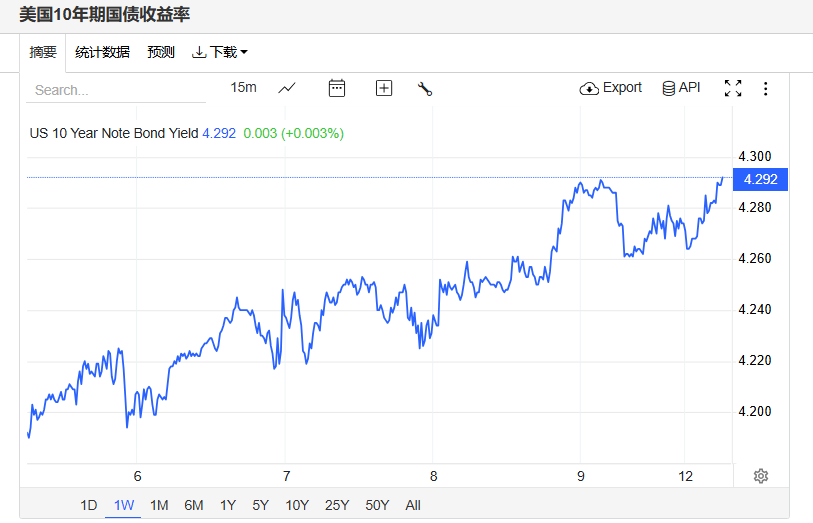Screen dimensions: 813x523
Task: Click the plus compare/add indicator icon
Action: coord(384,88)
